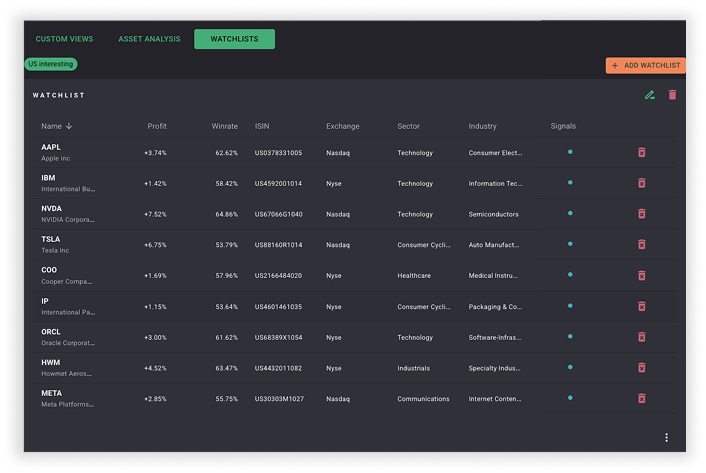The width and height of the screenshot is (706, 473).
Task: Sort by Exchange column header
Action: click(x=343, y=126)
